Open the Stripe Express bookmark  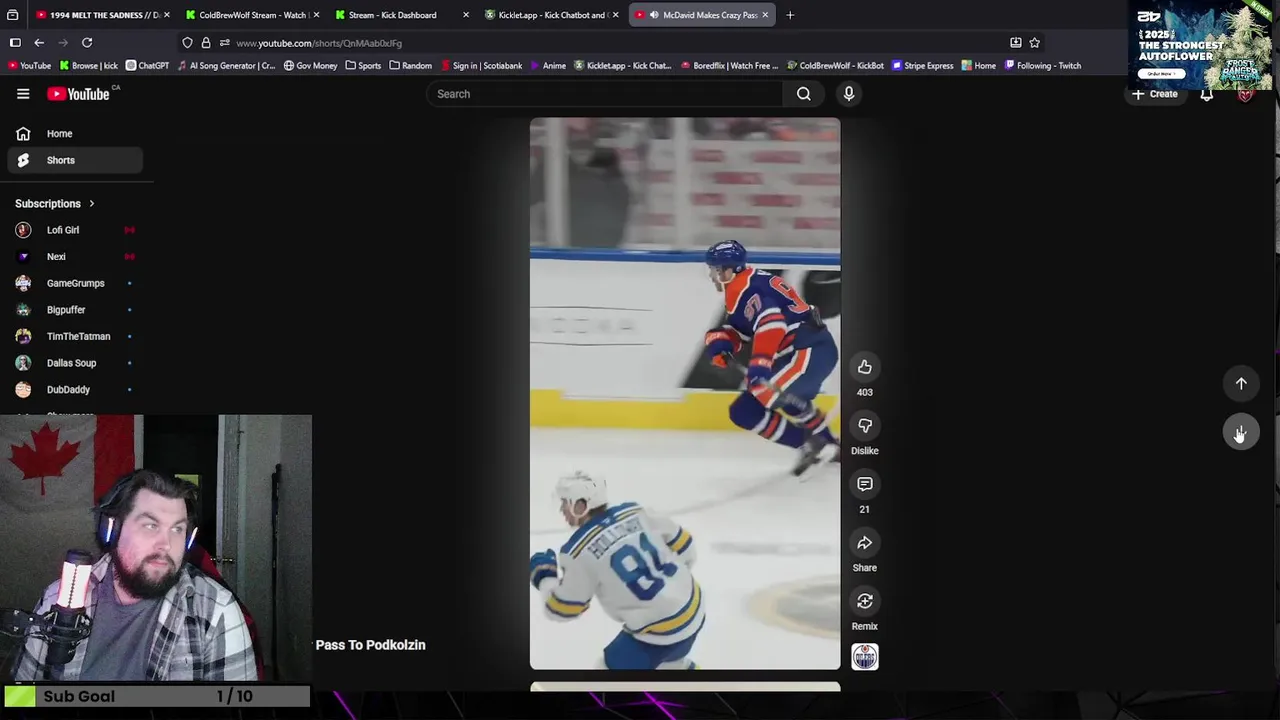[x=922, y=66]
